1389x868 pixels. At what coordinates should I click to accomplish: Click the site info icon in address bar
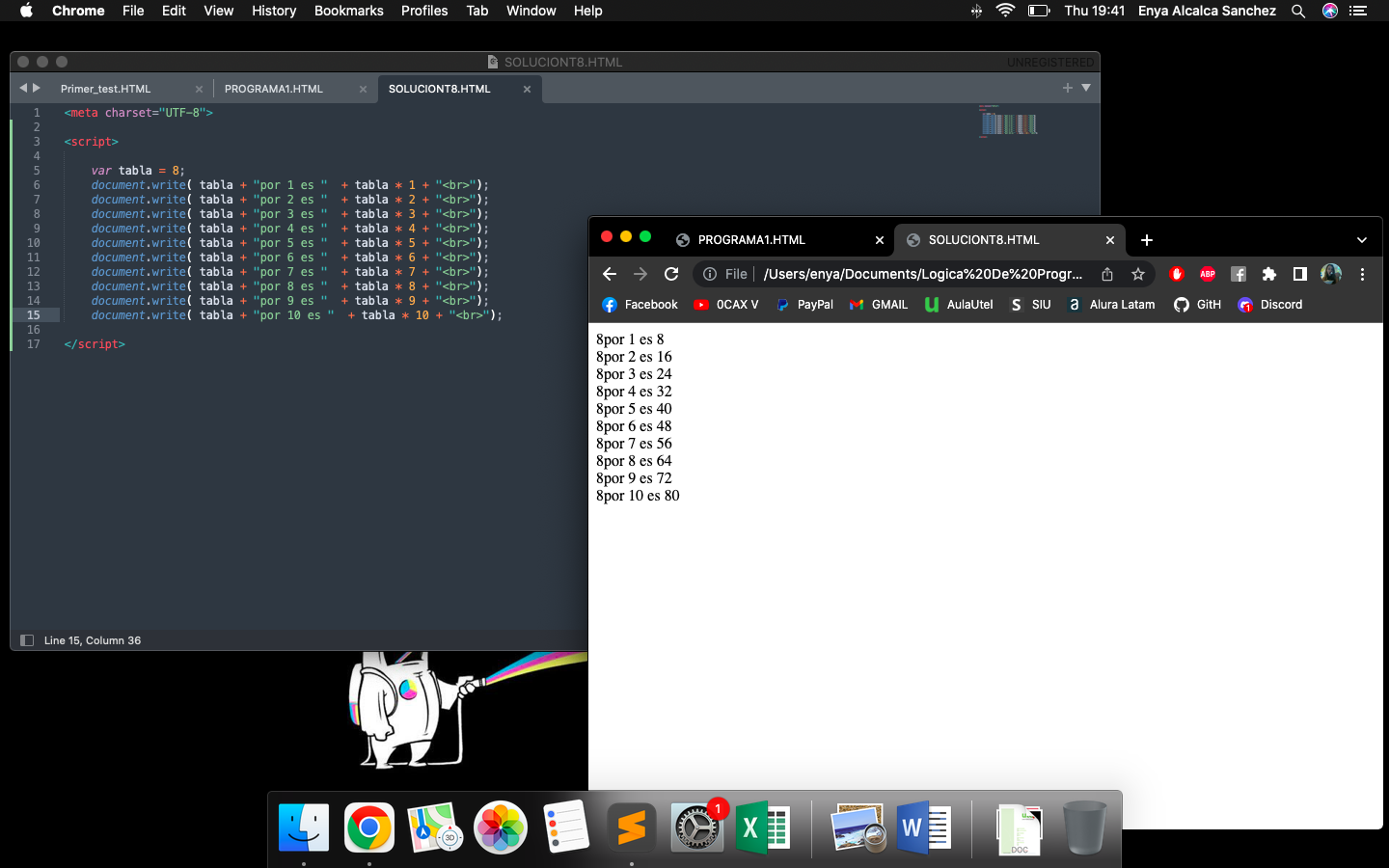tap(710, 274)
